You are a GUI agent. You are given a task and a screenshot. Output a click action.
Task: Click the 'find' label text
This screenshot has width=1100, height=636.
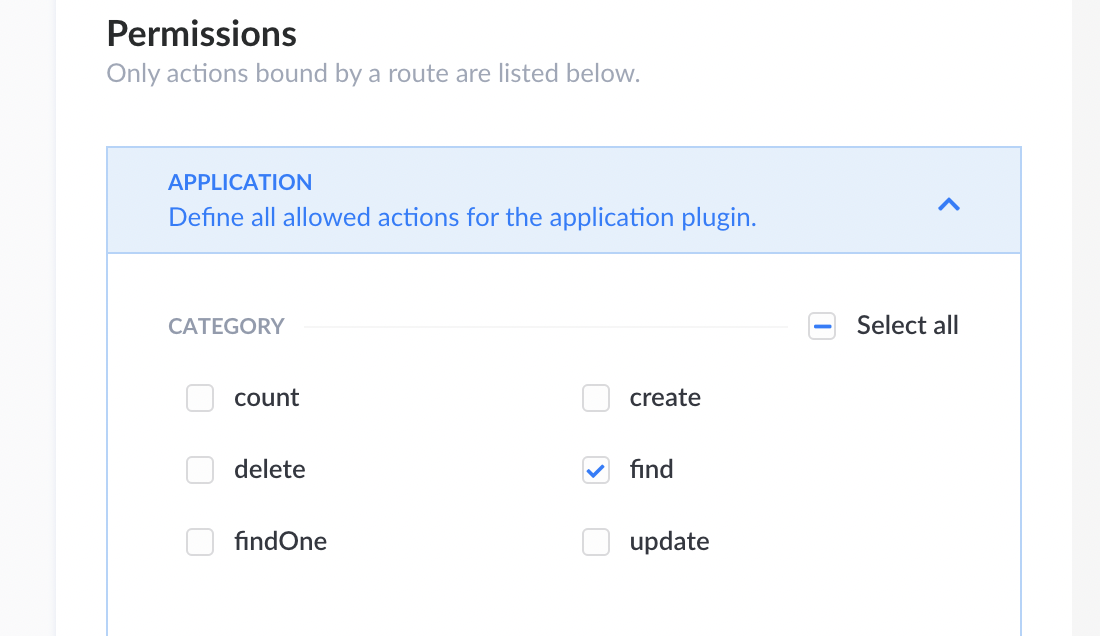pos(651,470)
